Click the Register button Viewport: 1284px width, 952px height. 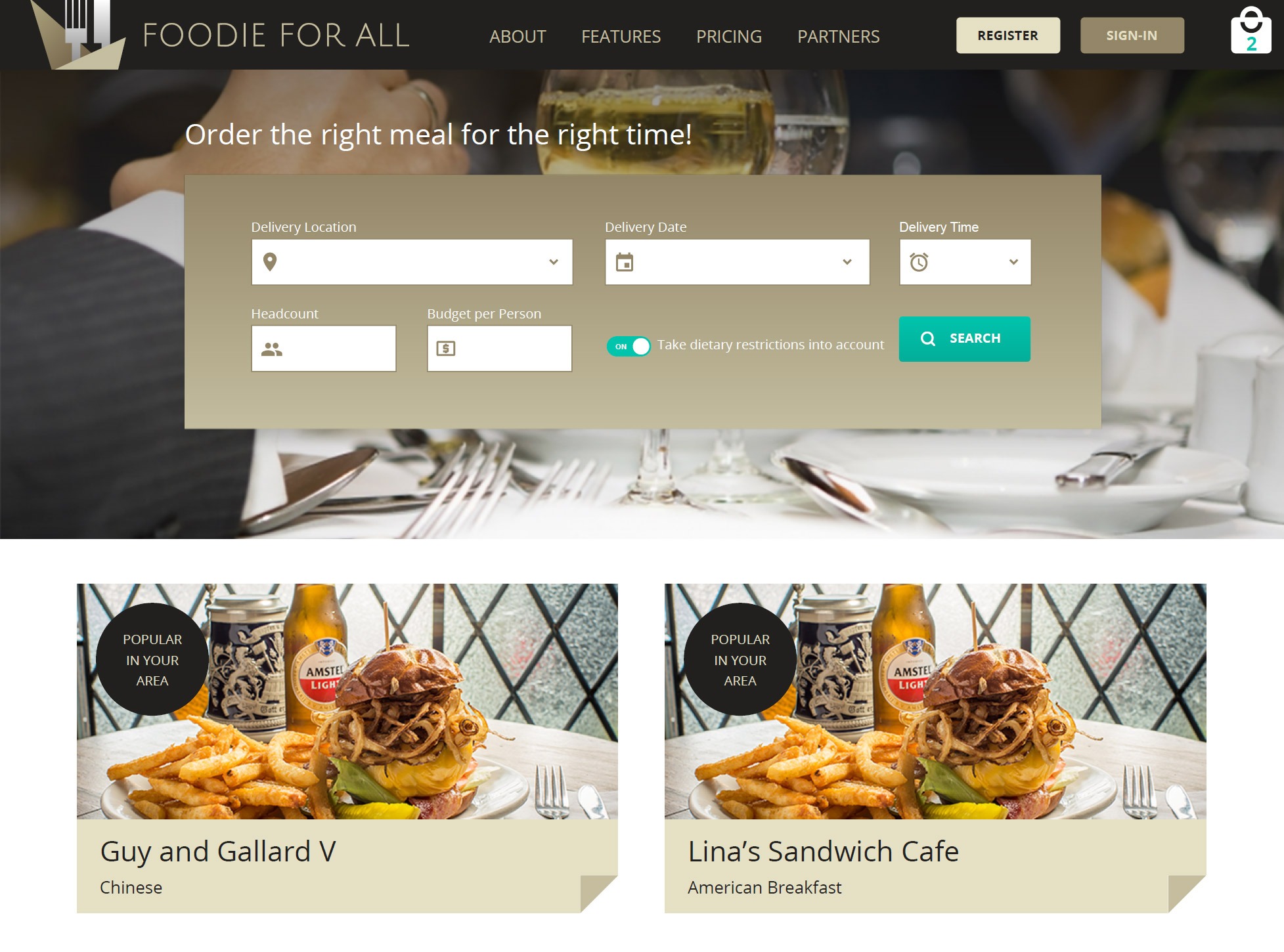click(x=1007, y=35)
